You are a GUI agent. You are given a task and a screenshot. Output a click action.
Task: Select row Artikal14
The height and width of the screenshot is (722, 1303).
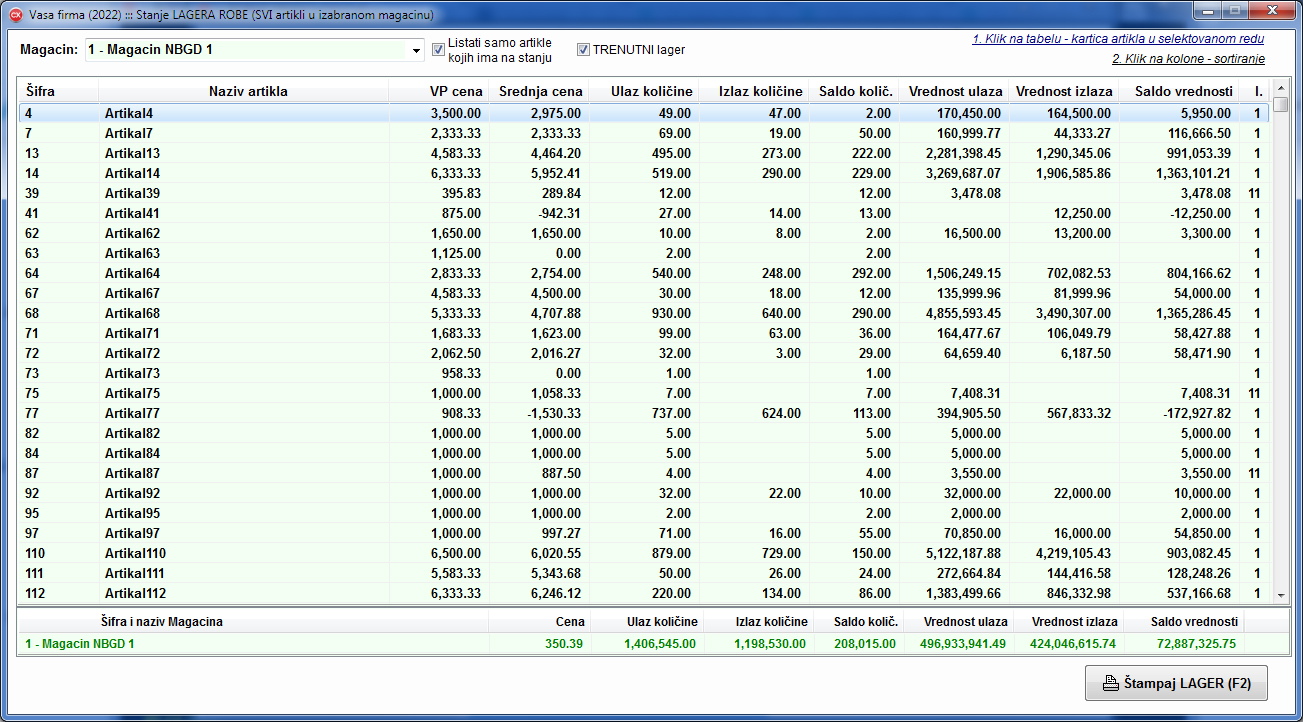point(644,173)
